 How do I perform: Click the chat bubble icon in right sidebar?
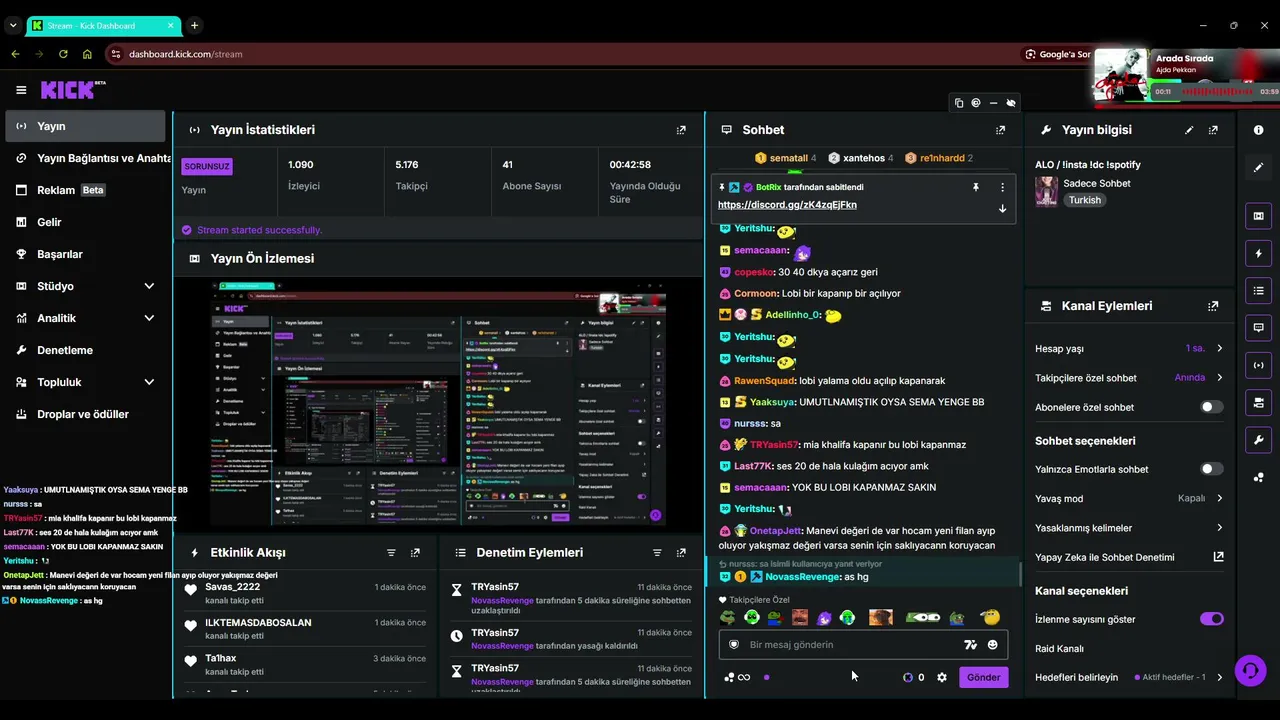click(x=1258, y=328)
